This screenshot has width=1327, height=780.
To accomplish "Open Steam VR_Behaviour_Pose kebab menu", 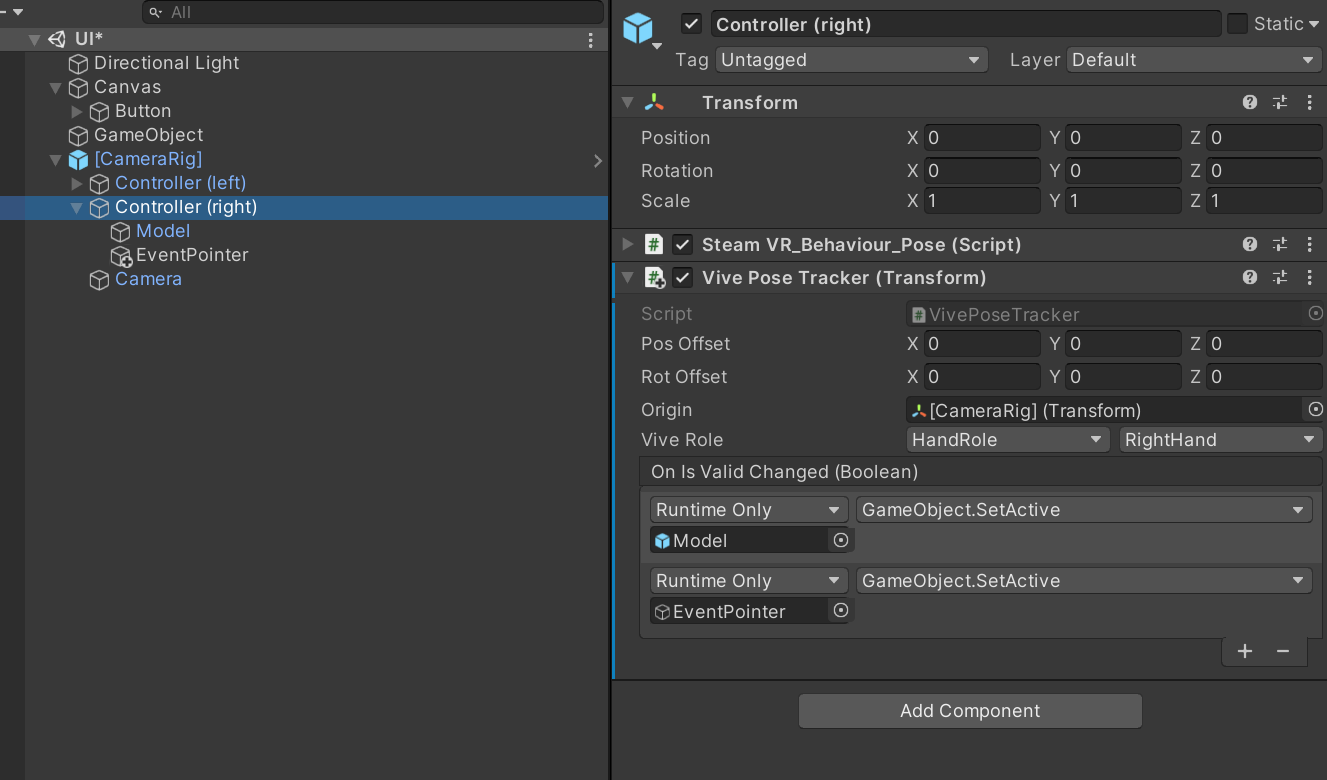I will tap(1310, 244).
